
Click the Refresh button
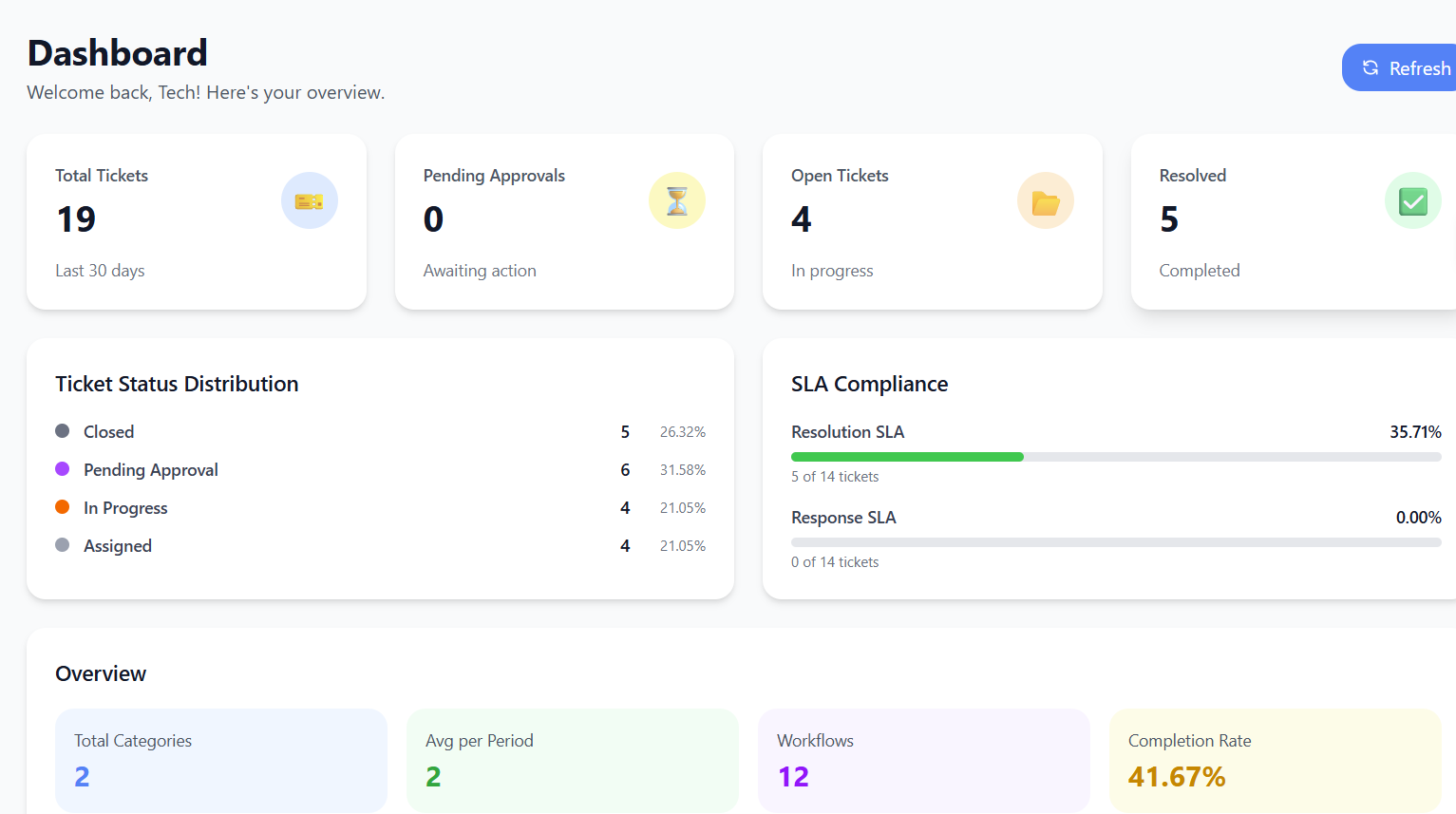1406,67
